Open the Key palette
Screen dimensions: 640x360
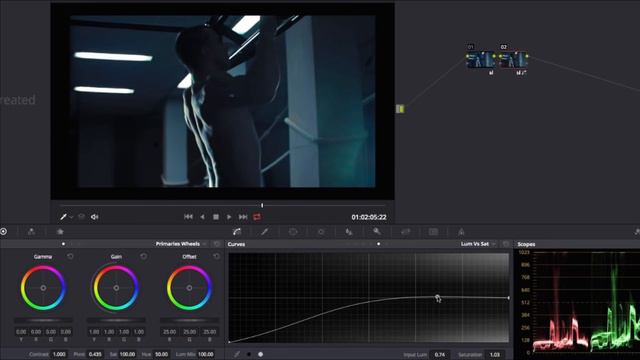377,231
